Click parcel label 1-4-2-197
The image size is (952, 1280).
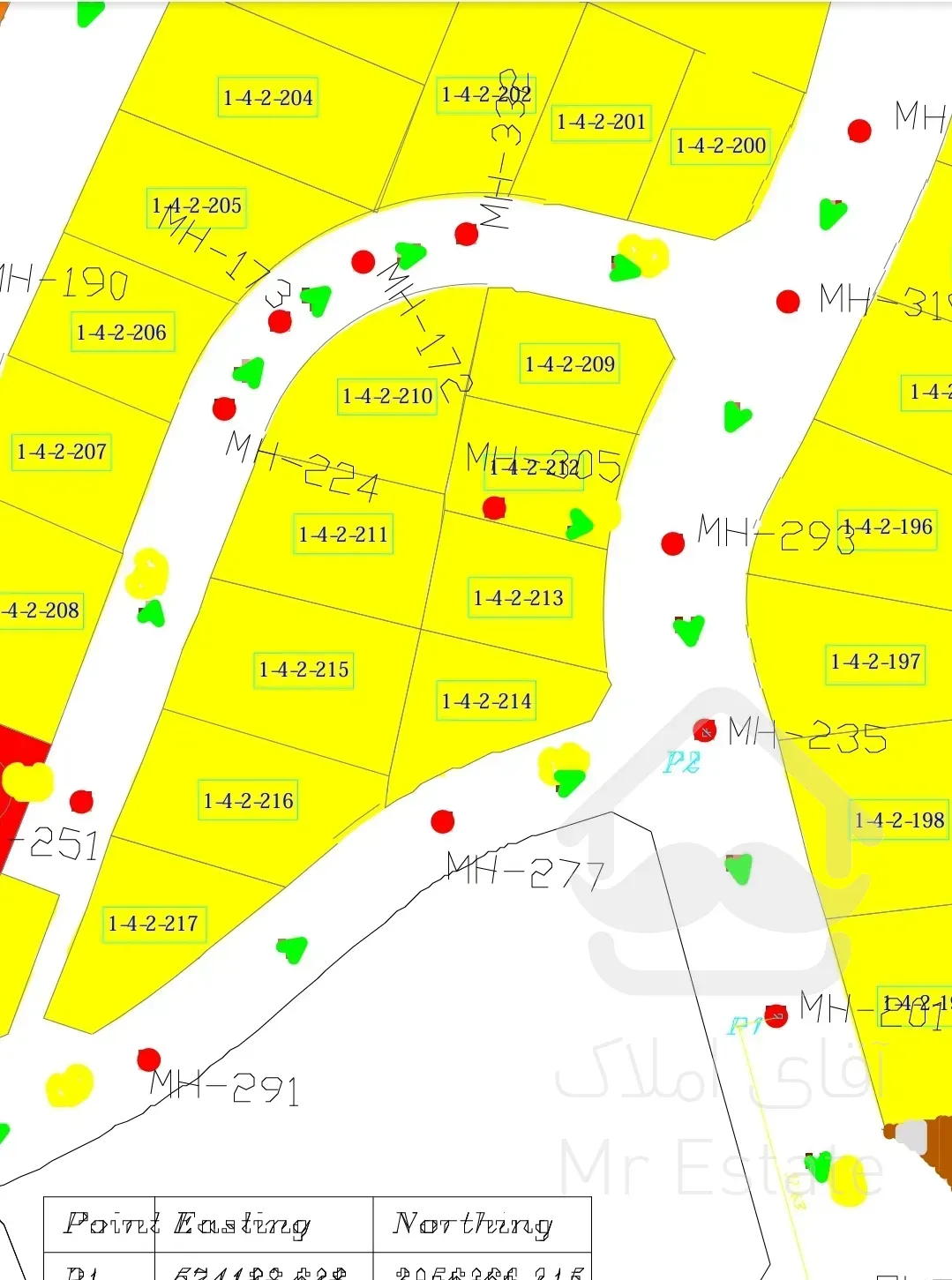click(x=875, y=662)
